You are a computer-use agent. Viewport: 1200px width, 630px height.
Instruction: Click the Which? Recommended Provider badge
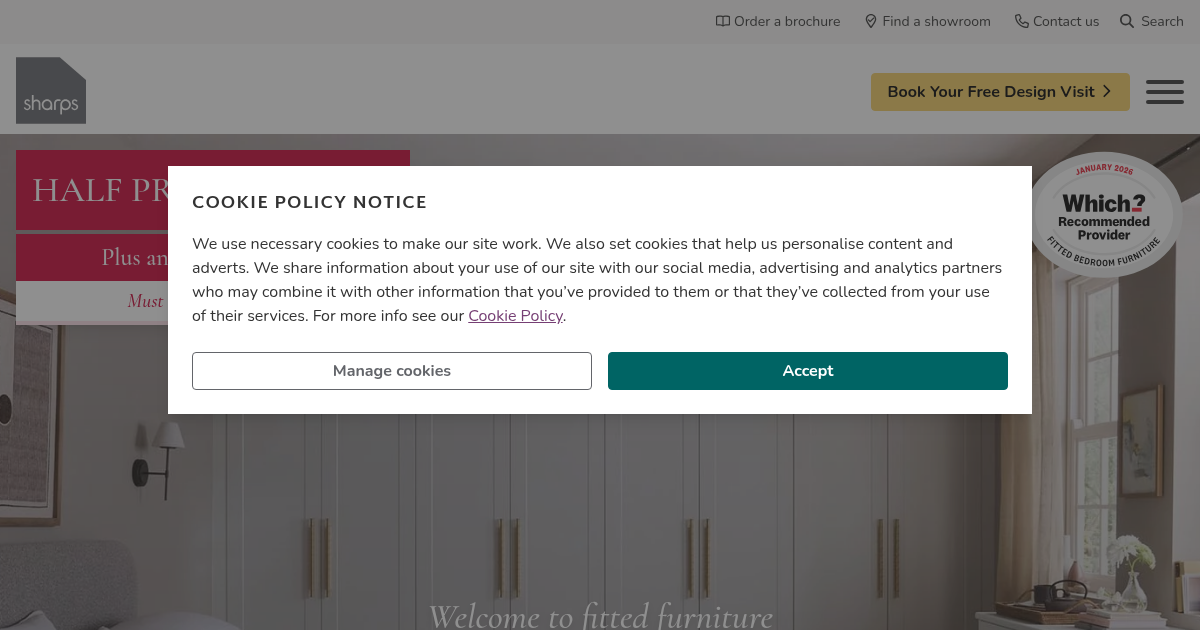click(1105, 216)
